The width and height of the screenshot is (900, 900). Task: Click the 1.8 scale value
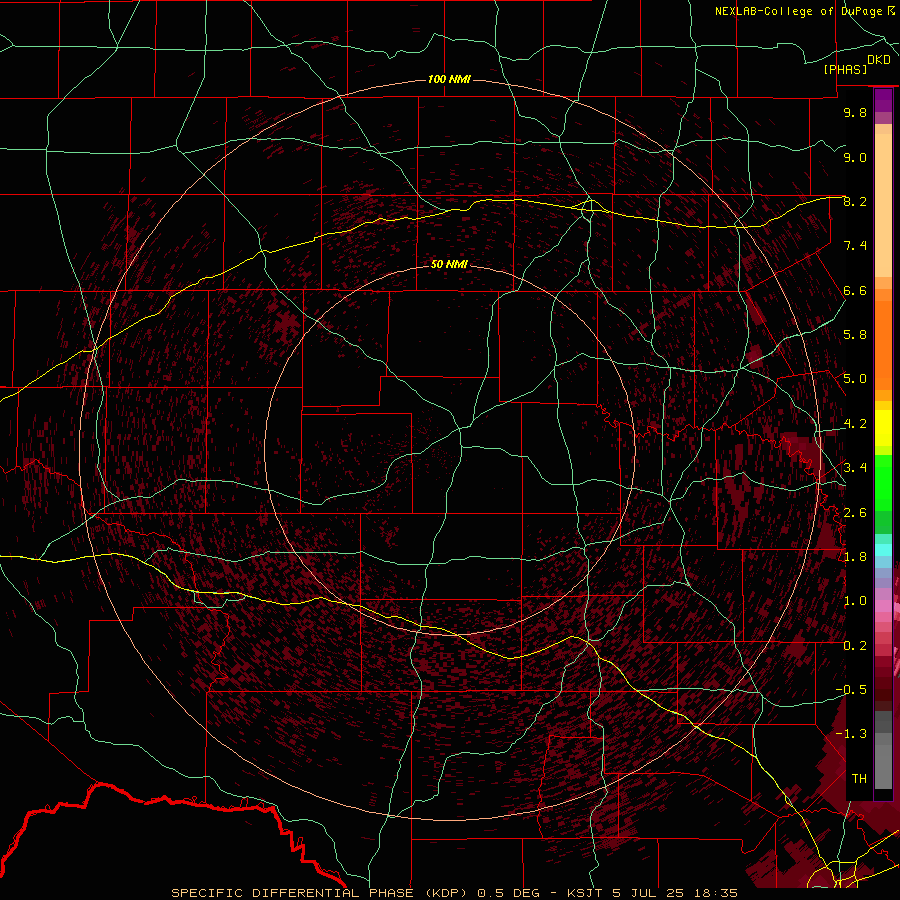tap(855, 557)
